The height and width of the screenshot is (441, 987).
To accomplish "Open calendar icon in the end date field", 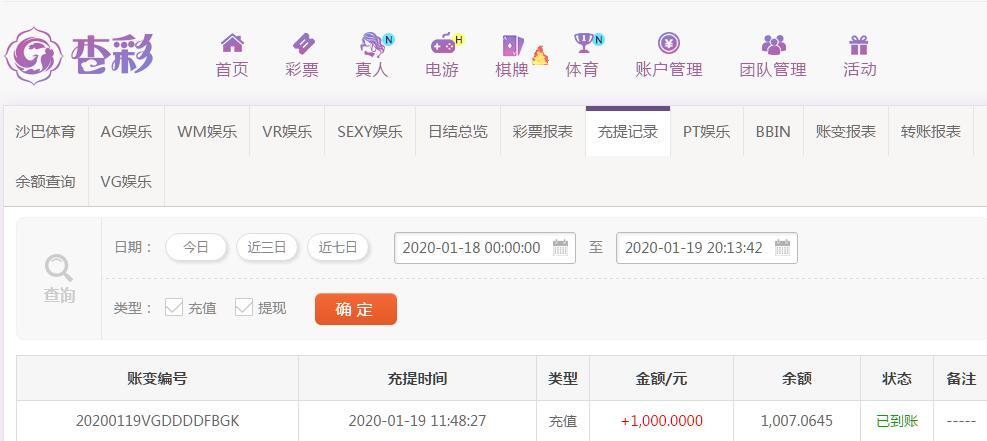I will 782,247.
